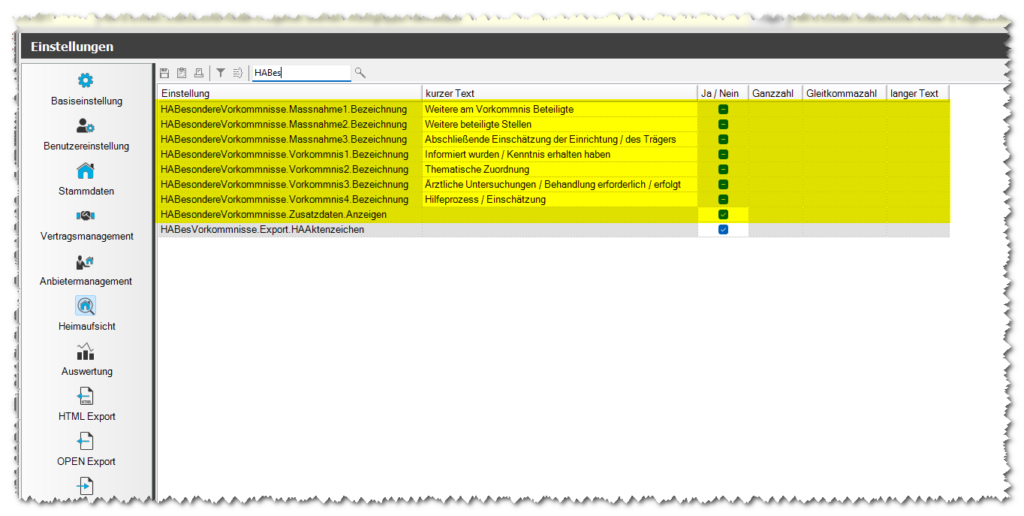Open HTML Export icon
The height and width of the screenshot is (516, 1024).
coord(86,396)
